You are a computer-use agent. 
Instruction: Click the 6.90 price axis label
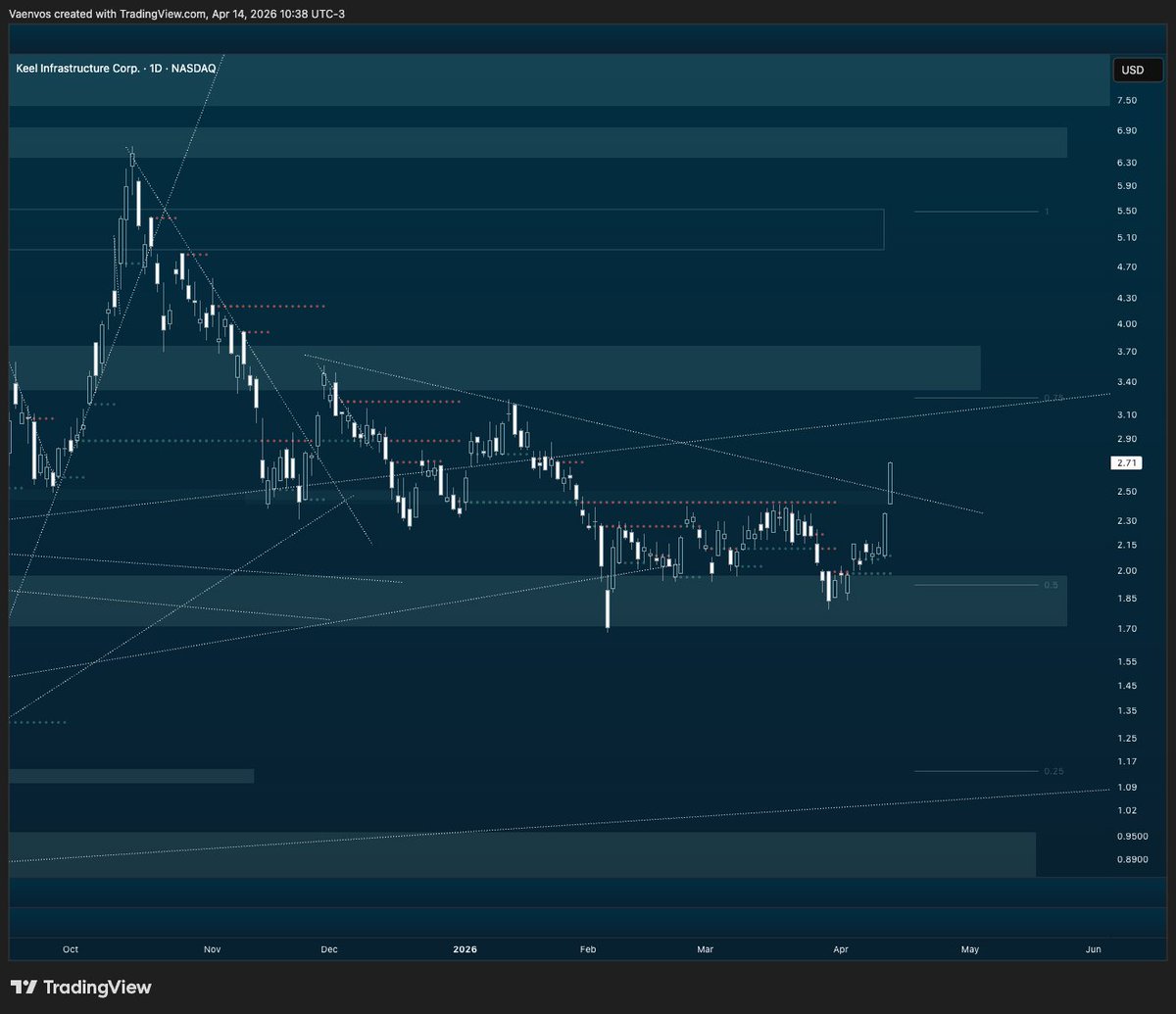pyautogui.click(x=1126, y=130)
